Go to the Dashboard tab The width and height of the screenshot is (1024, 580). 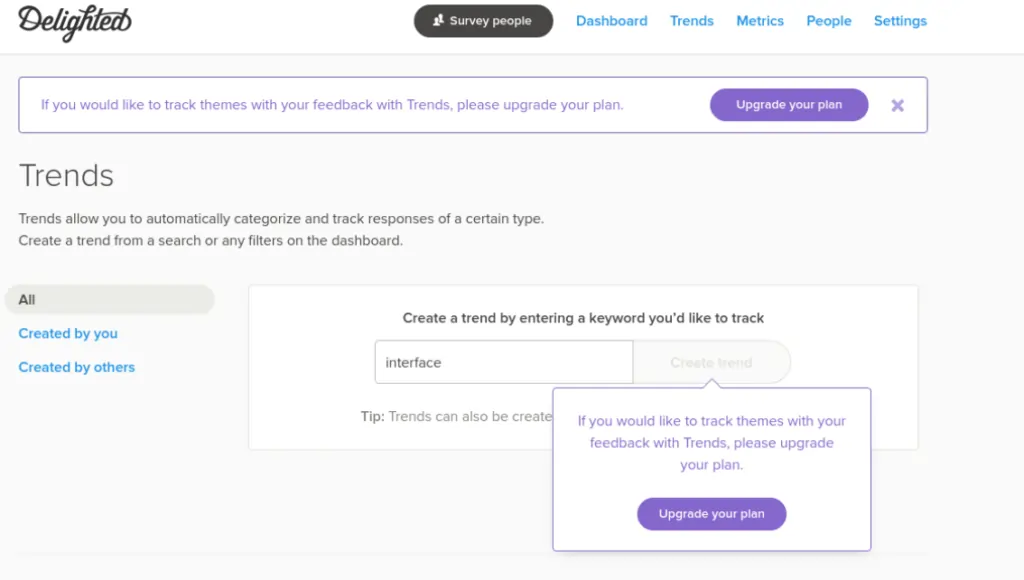coord(611,21)
